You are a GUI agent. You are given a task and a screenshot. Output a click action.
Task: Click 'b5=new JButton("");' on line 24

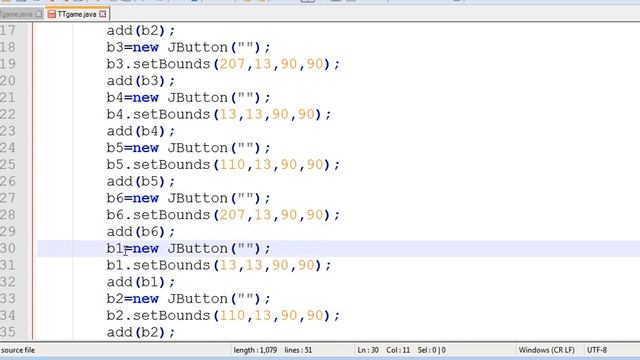188,148
